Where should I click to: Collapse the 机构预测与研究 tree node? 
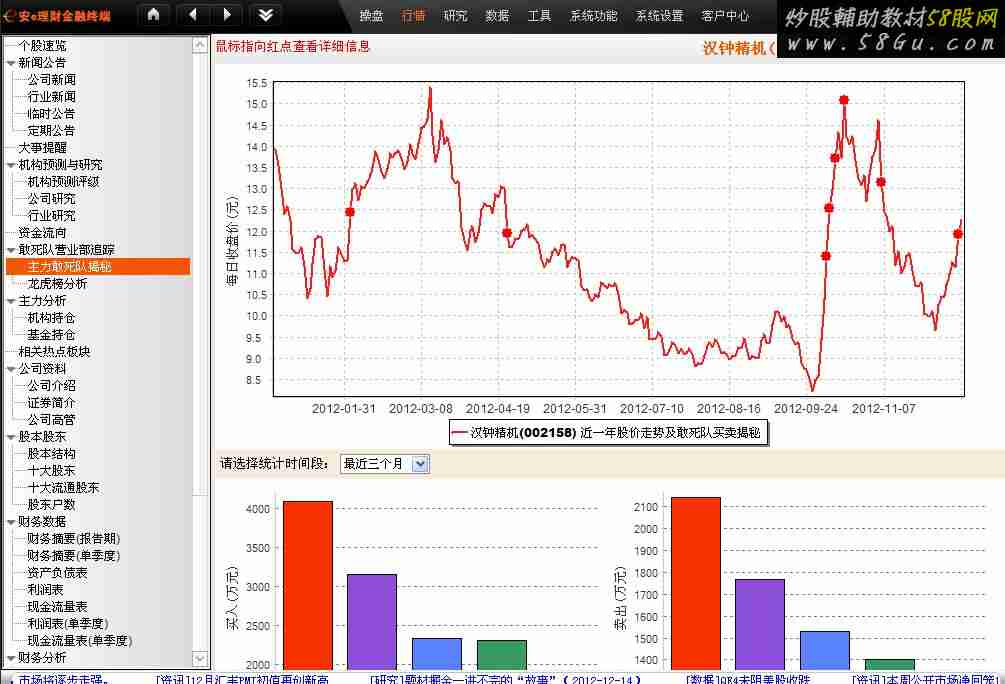click(11, 165)
